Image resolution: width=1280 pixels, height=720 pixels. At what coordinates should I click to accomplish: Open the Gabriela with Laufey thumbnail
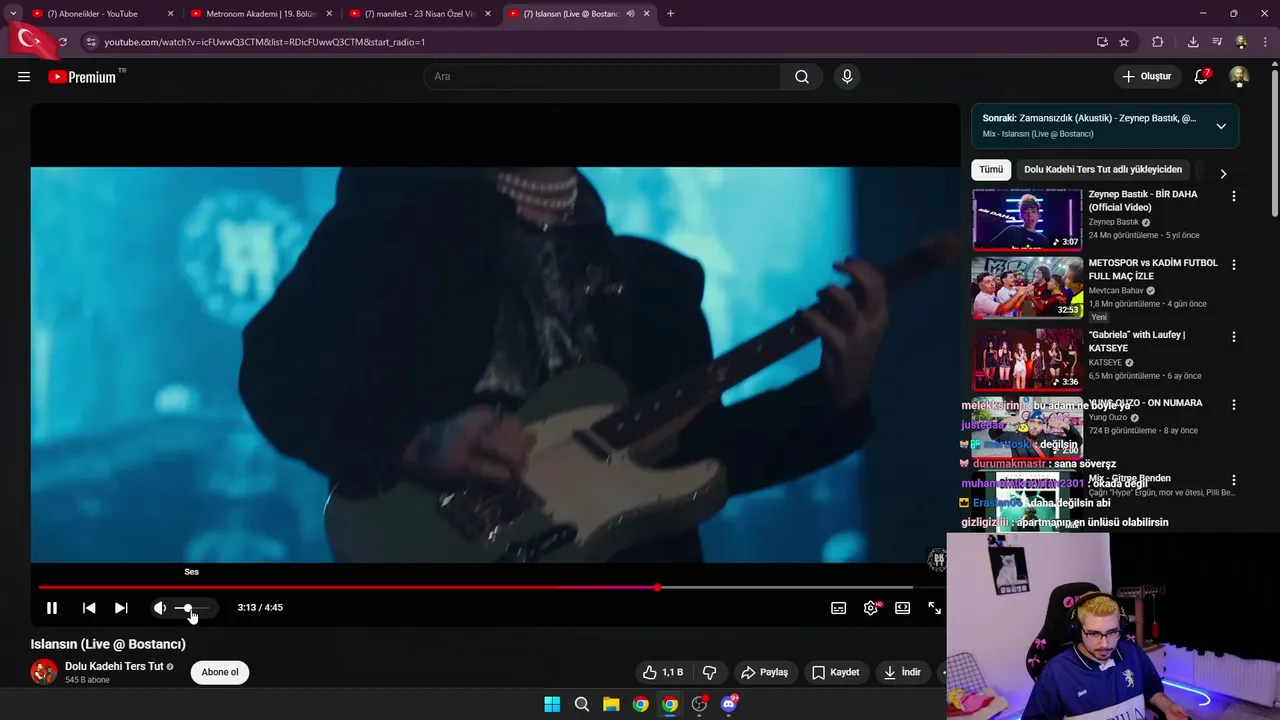coord(1027,358)
